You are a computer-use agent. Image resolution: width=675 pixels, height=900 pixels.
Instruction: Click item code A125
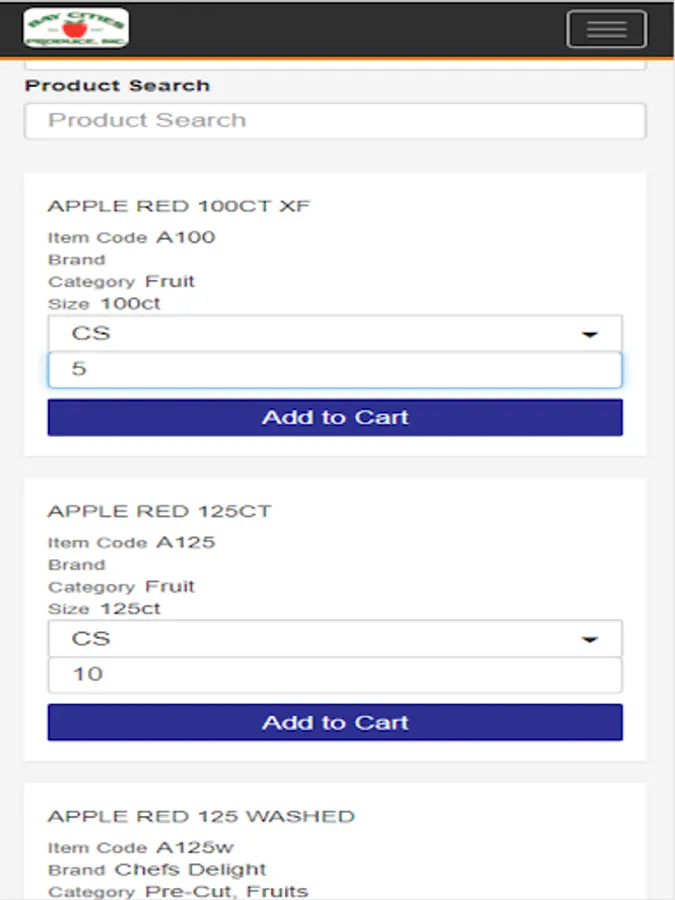pos(185,543)
